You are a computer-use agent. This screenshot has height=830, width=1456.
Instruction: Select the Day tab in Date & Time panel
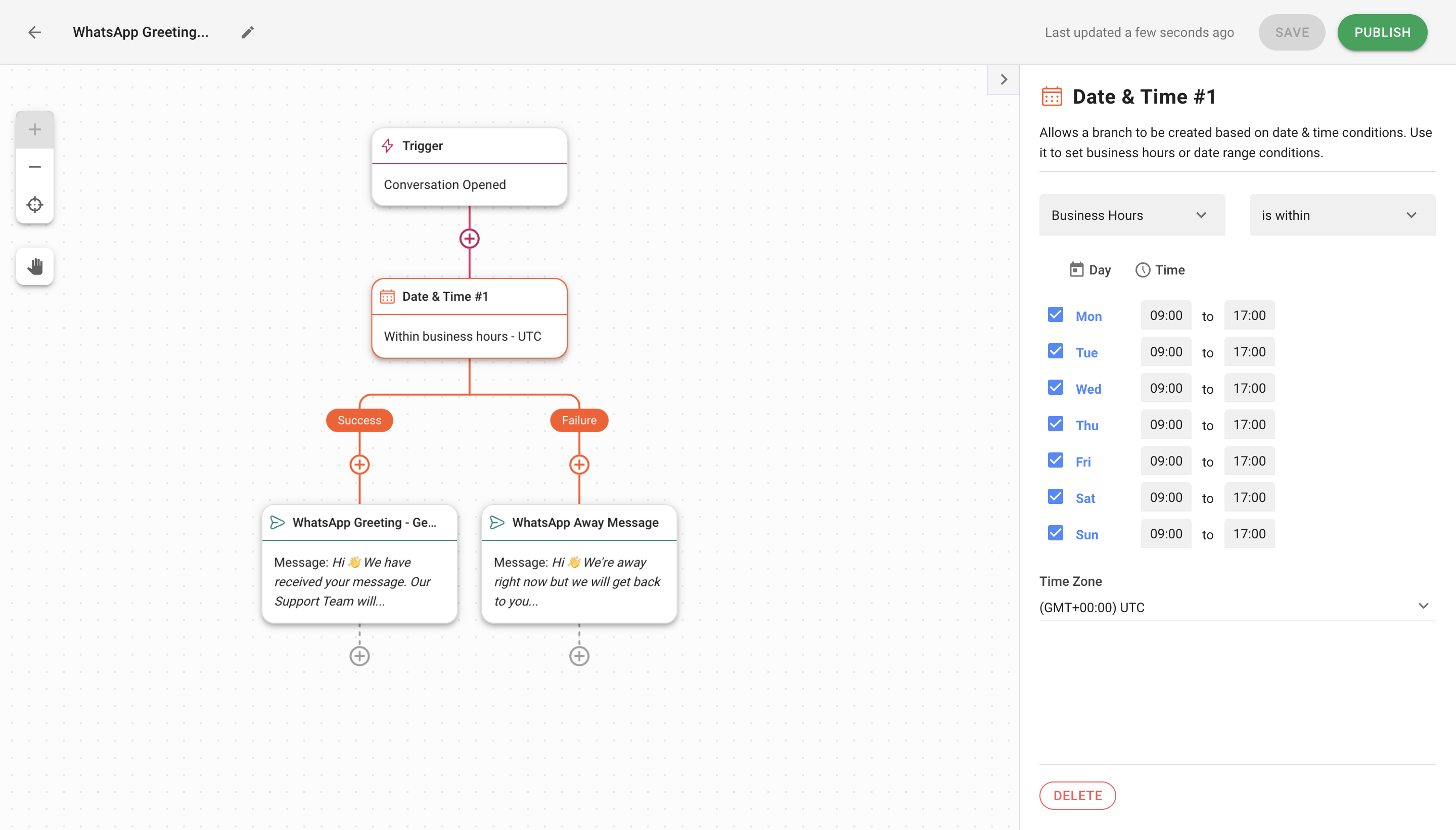1091,269
